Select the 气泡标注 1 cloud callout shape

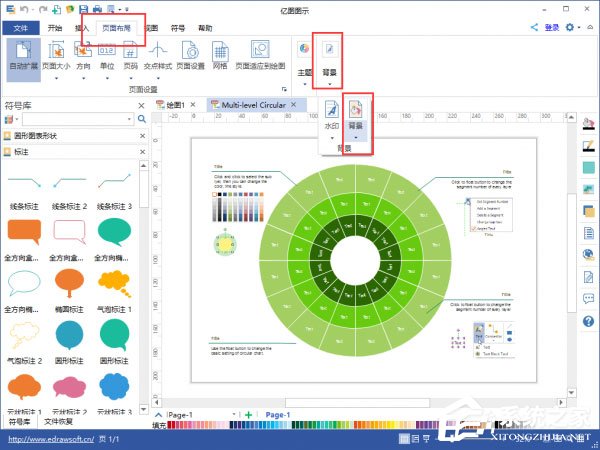(114, 284)
